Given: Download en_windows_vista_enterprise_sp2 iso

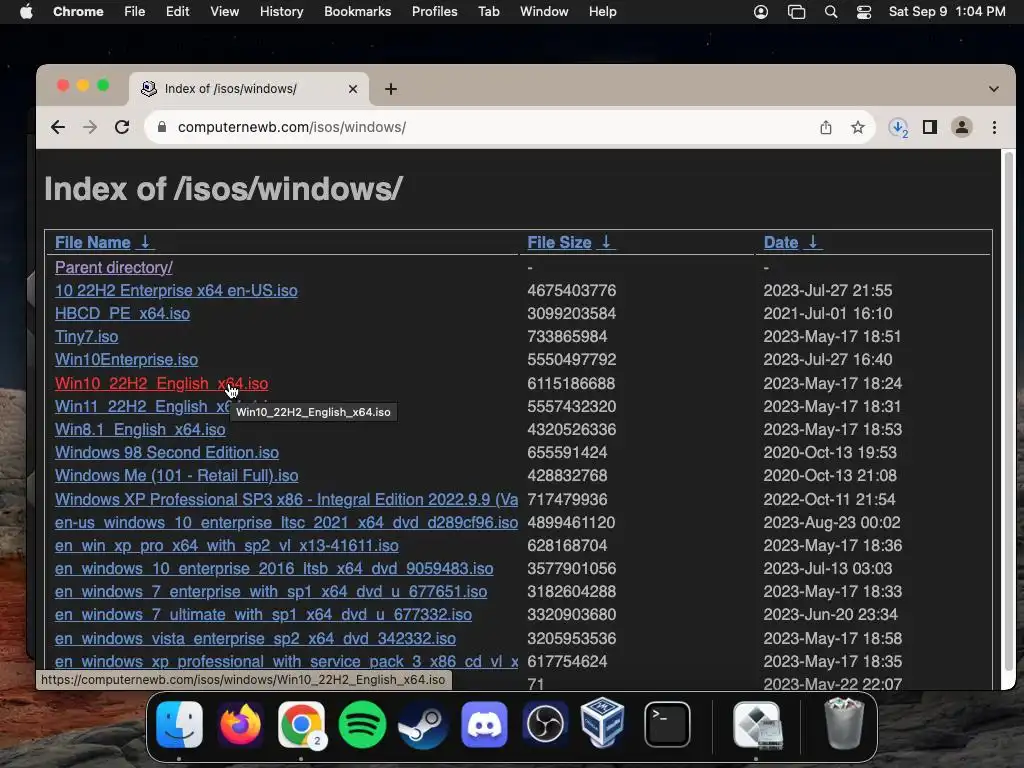Looking at the screenshot, I should tap(255, 638).
